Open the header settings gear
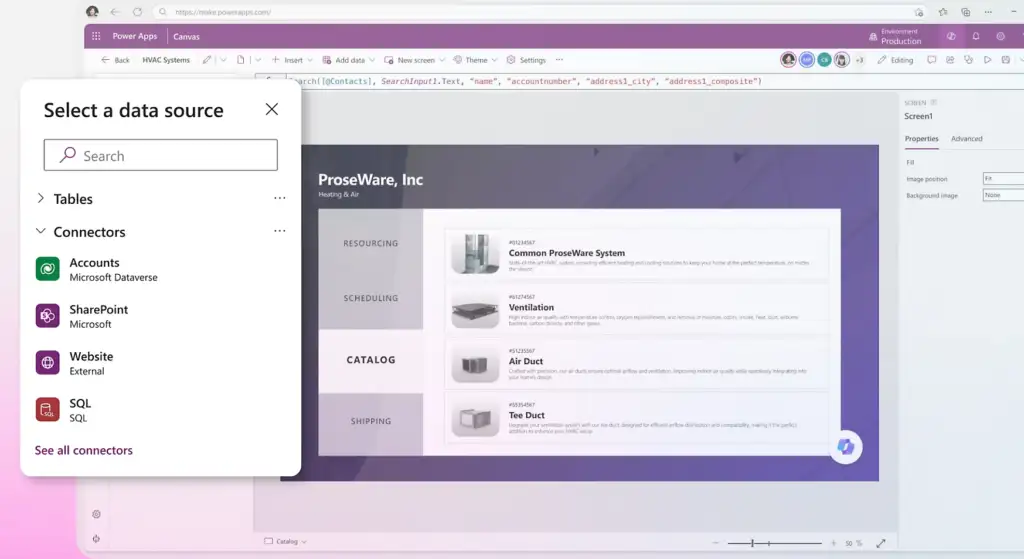 coord(1000,37)
